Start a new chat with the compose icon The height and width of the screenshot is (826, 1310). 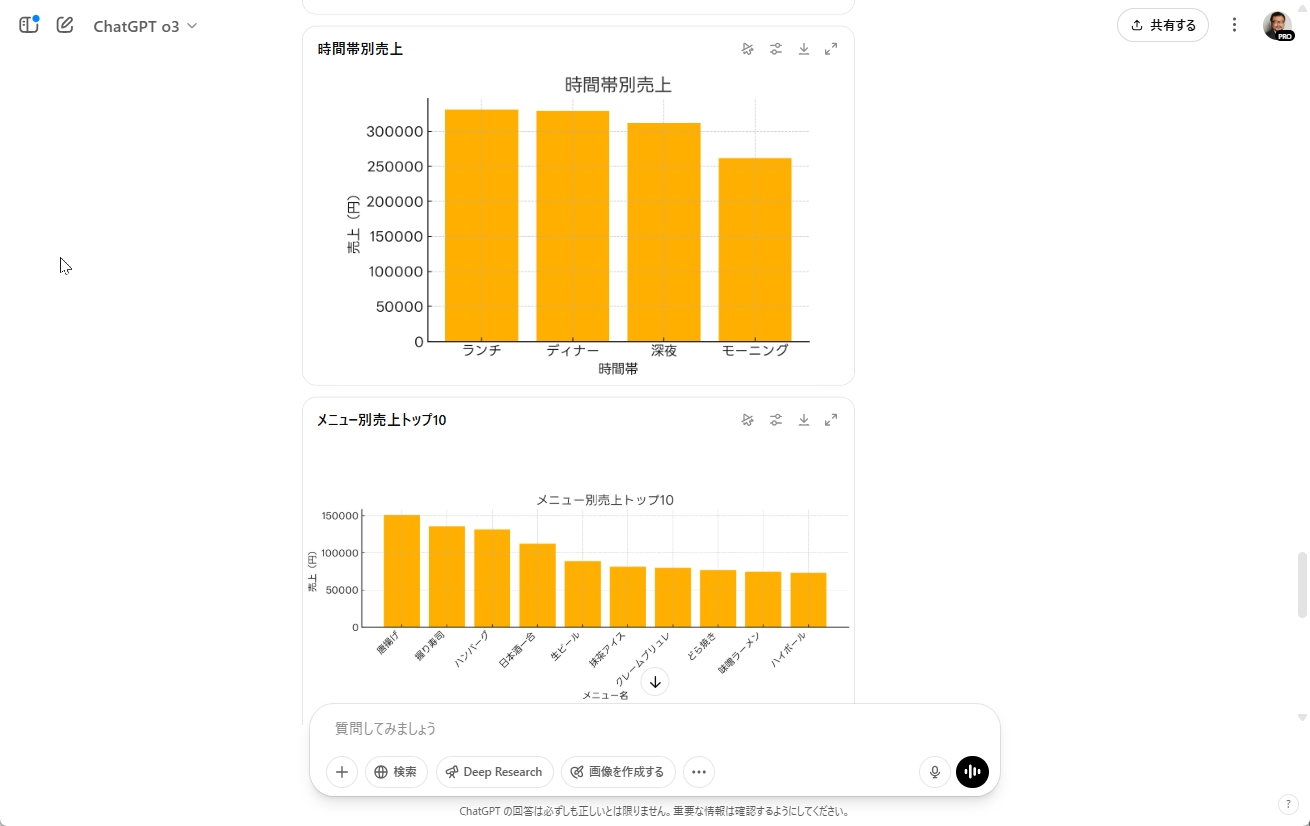pos(64,25)
